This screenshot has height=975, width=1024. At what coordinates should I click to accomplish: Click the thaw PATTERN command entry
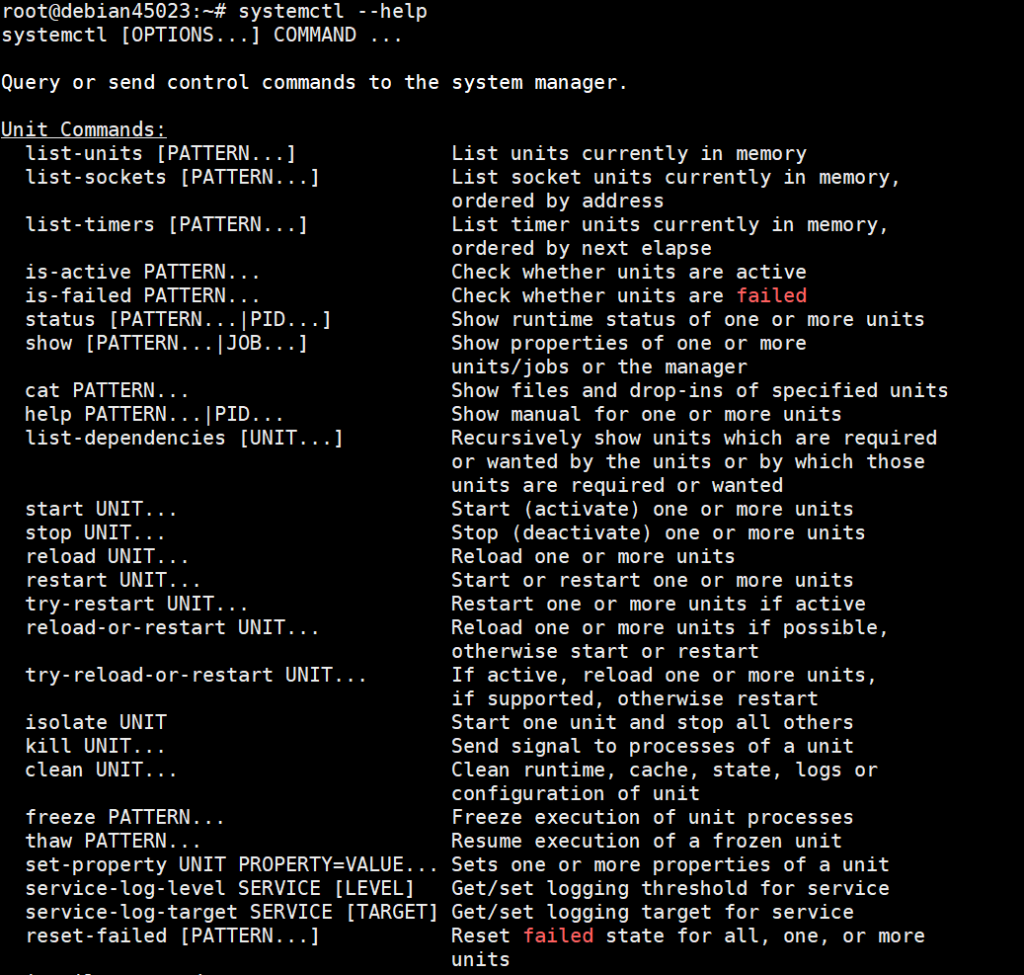pyautogui.click(x=113, y=841)
